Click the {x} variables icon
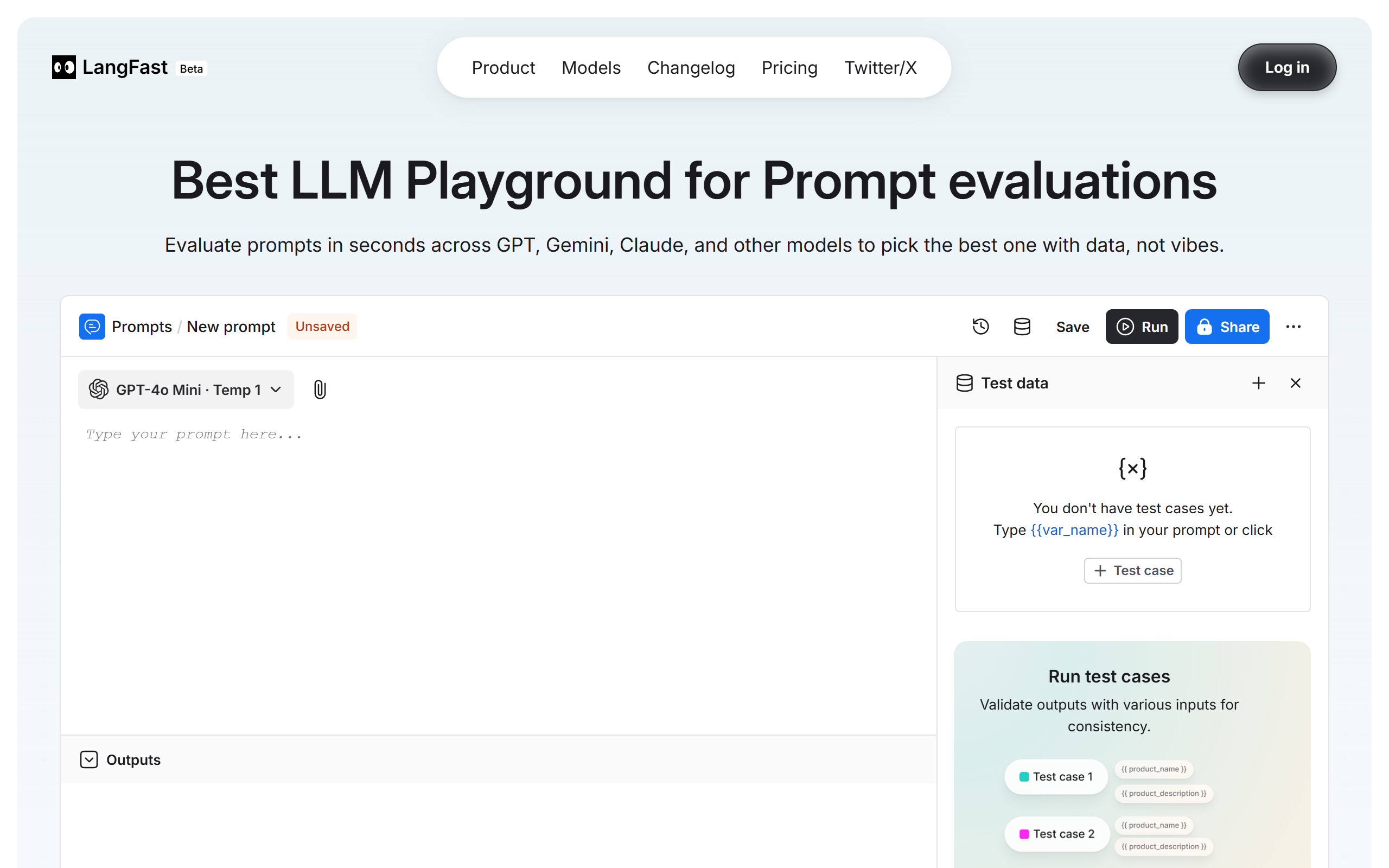The height and width of the screenshot is (868, 1389). 1132,468
